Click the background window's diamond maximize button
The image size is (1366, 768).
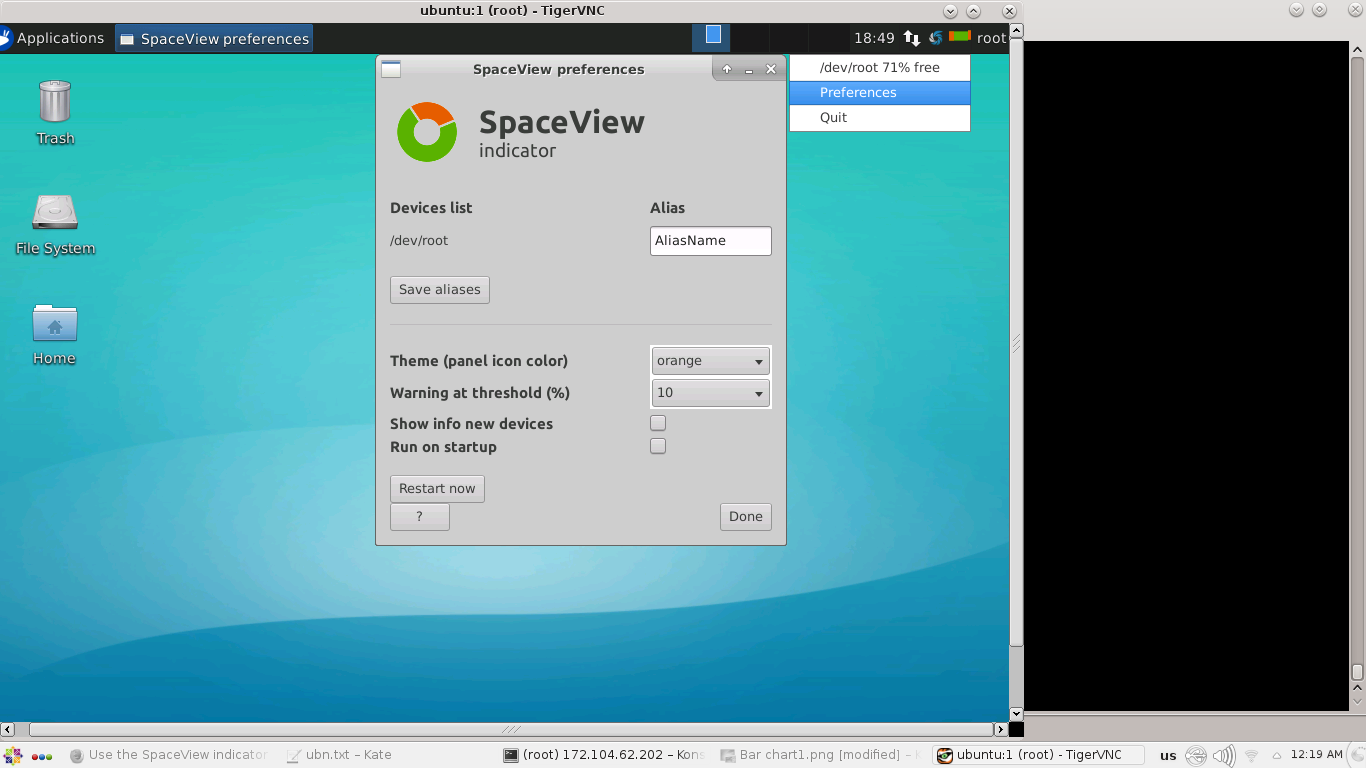pos(1320,9)
